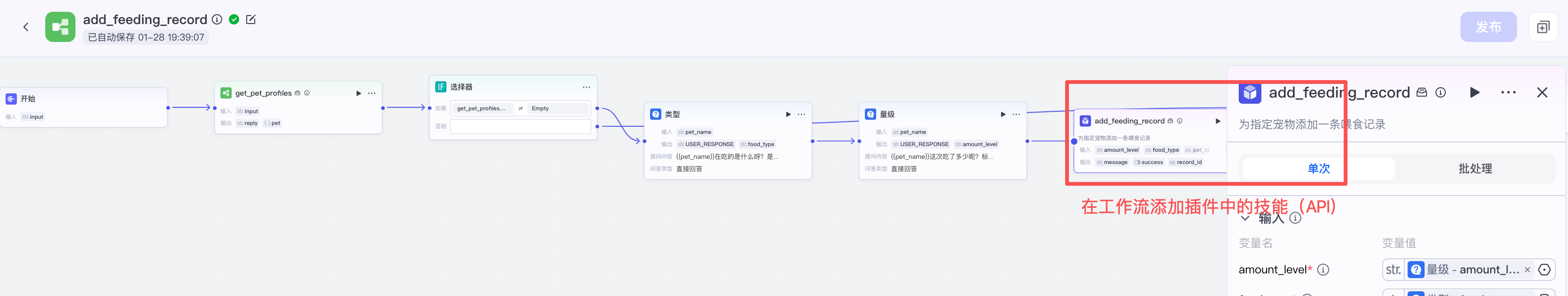The image size is (1568, 296).
Task: Click the success output on add_feeding_record node
Action: point(1148,162)
